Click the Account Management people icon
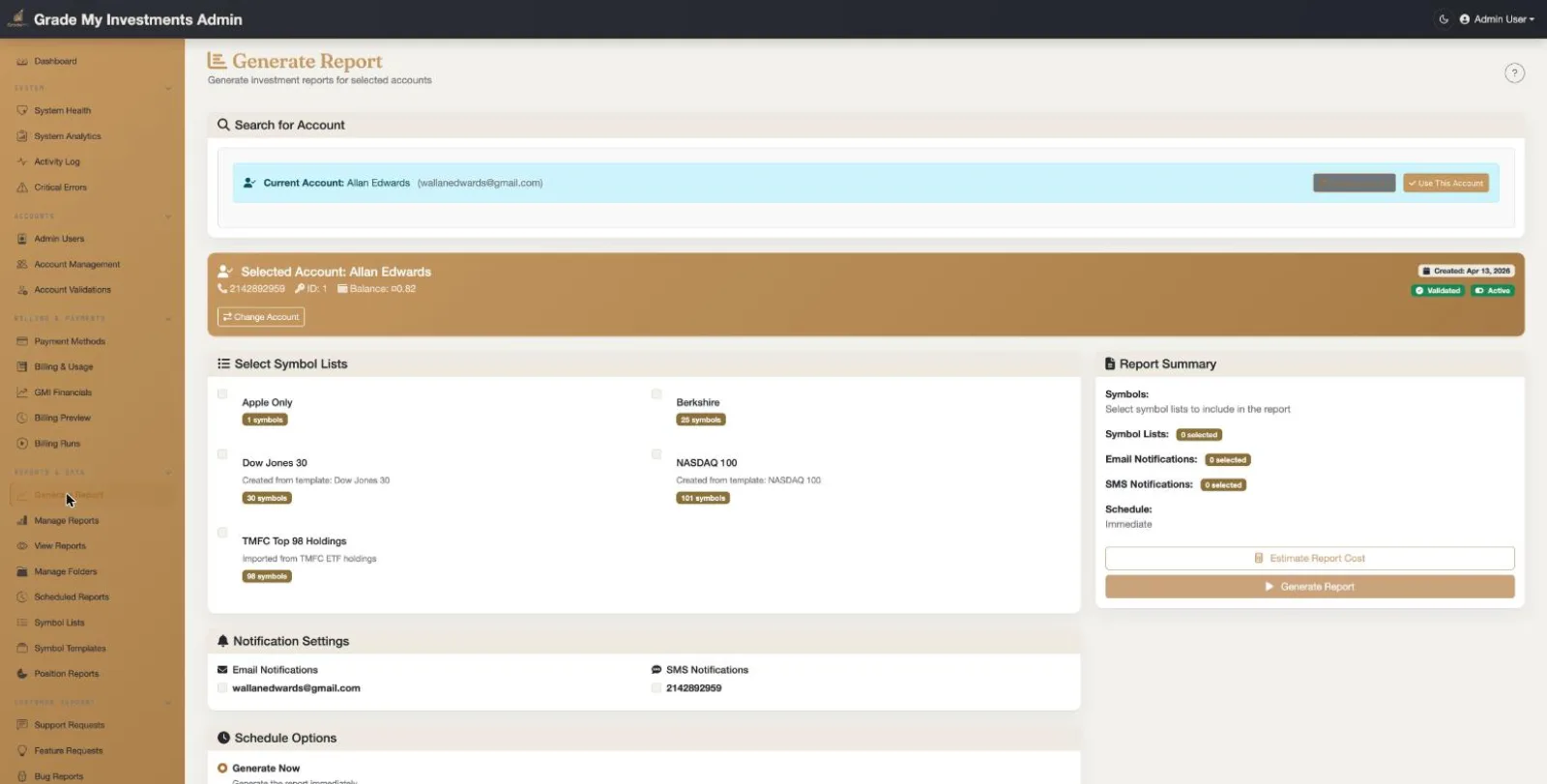The image size is (1547, 784). (x=22, y=264)
